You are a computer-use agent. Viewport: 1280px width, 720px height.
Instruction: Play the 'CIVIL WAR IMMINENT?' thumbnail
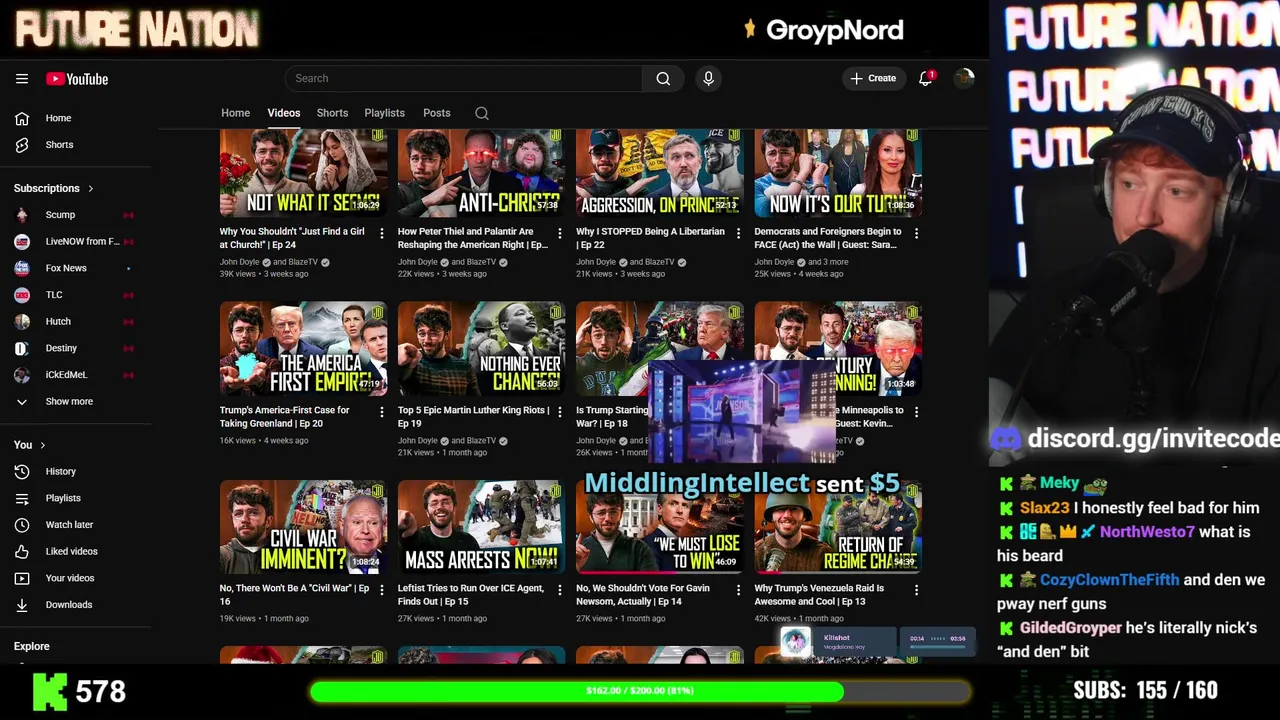tap(303, 526)
